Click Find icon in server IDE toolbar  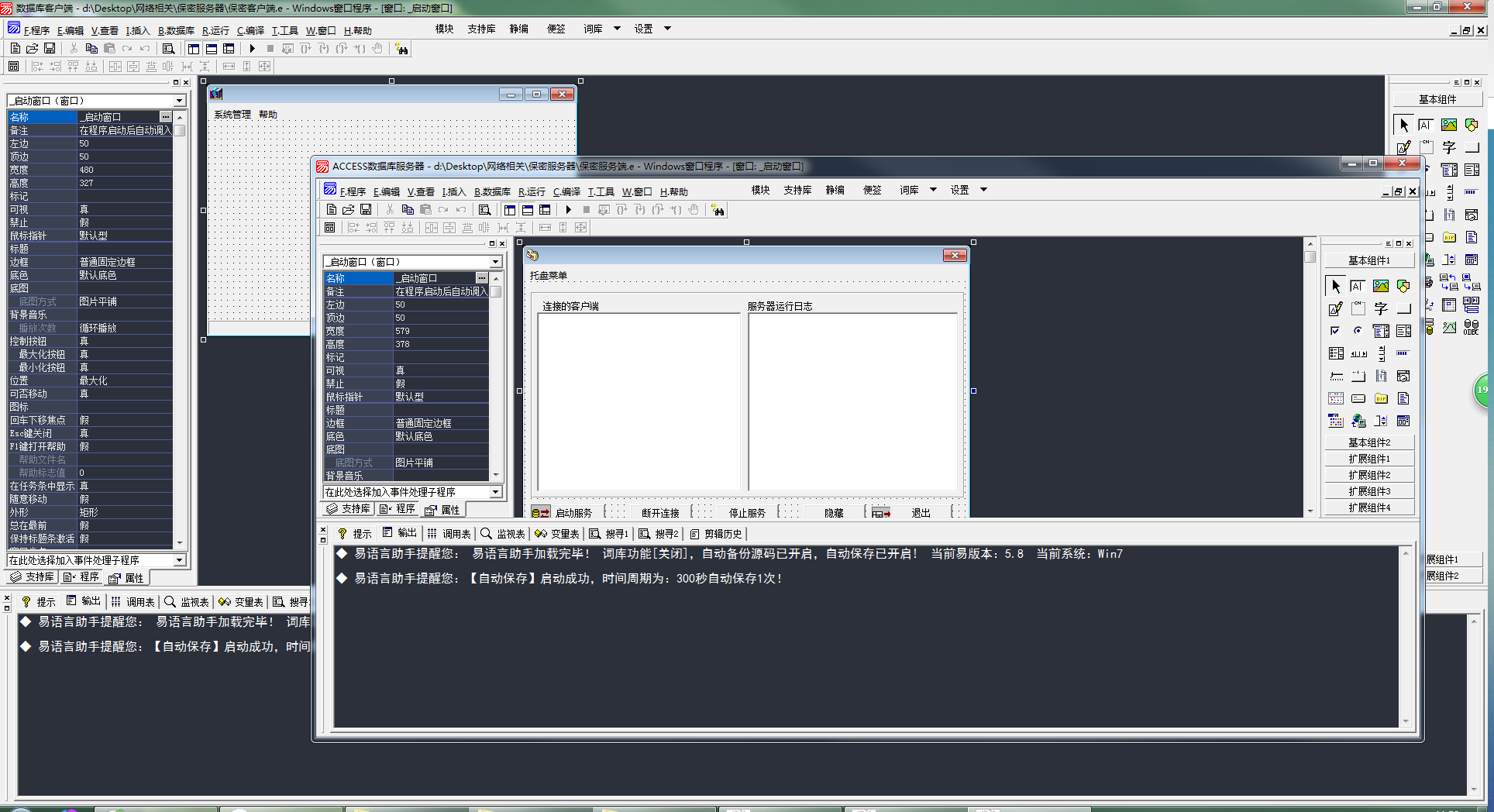[x=484, y=210]
